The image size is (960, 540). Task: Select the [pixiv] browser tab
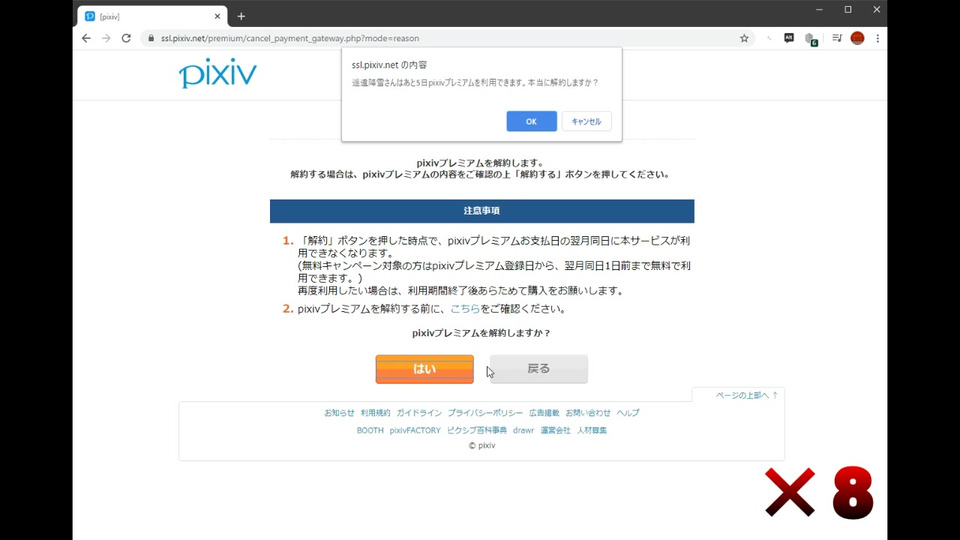[x=152, y=17]
